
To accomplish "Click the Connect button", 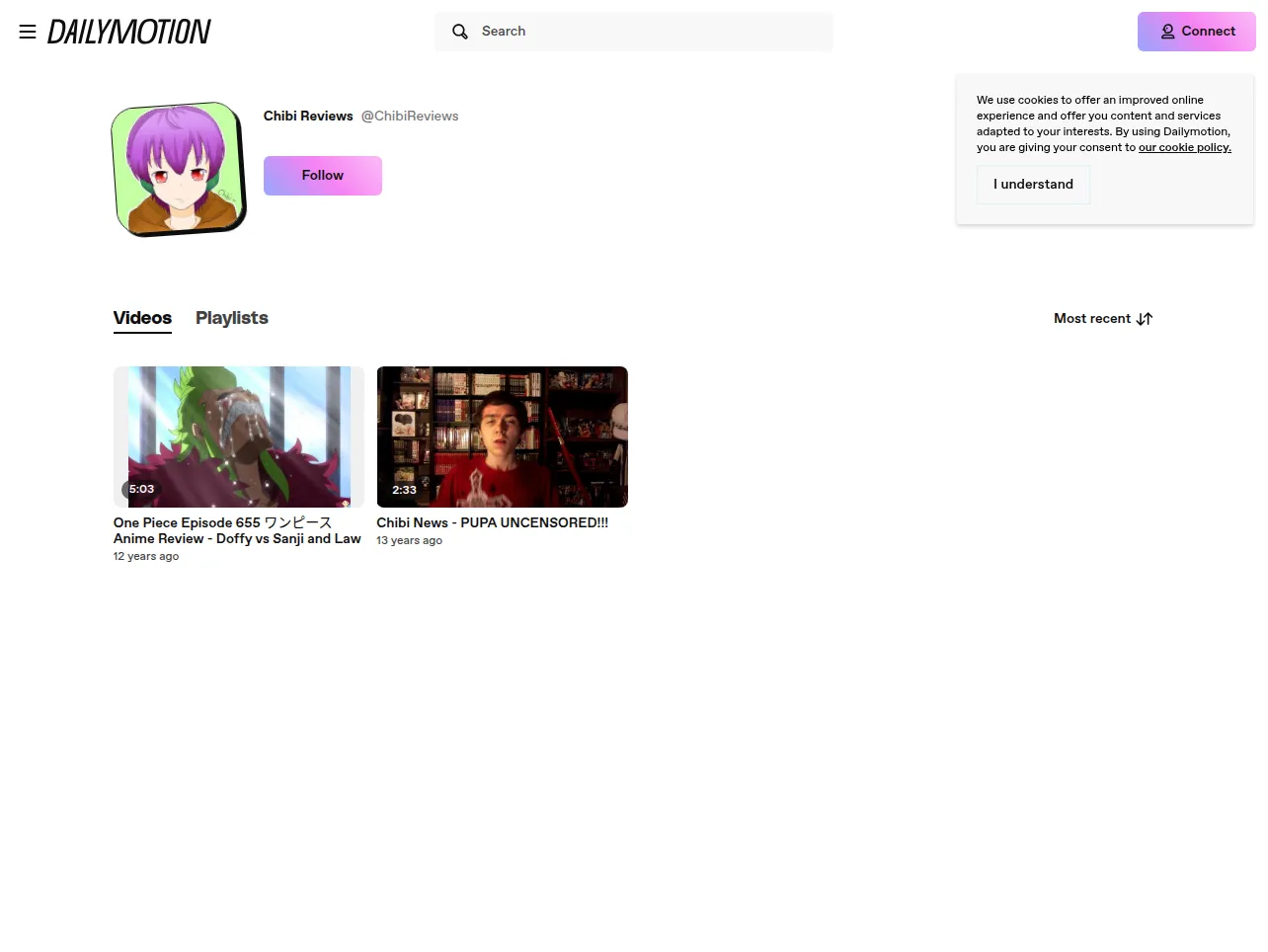I will point(1197,32).
